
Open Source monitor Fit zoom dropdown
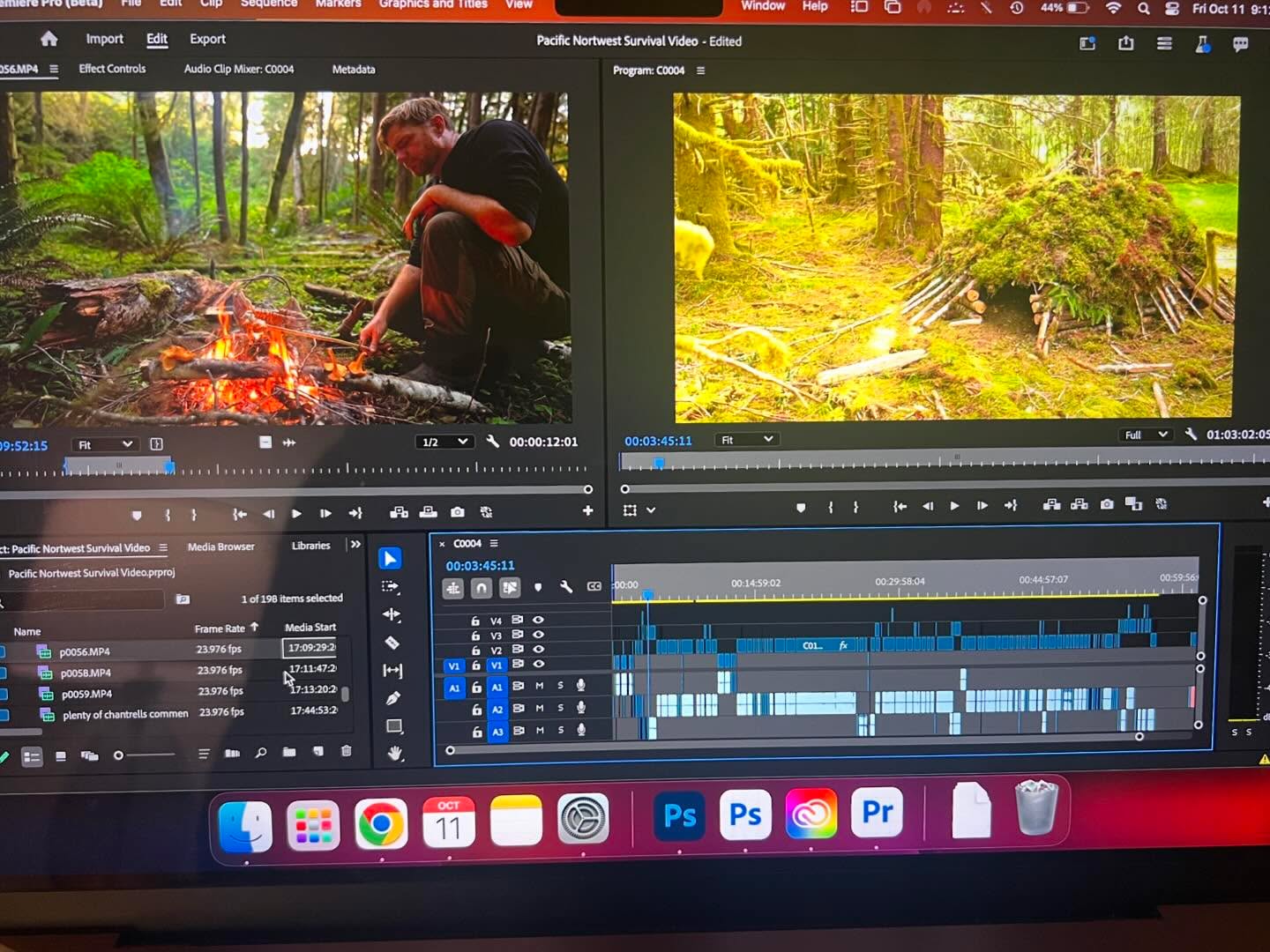click(104, 445)
